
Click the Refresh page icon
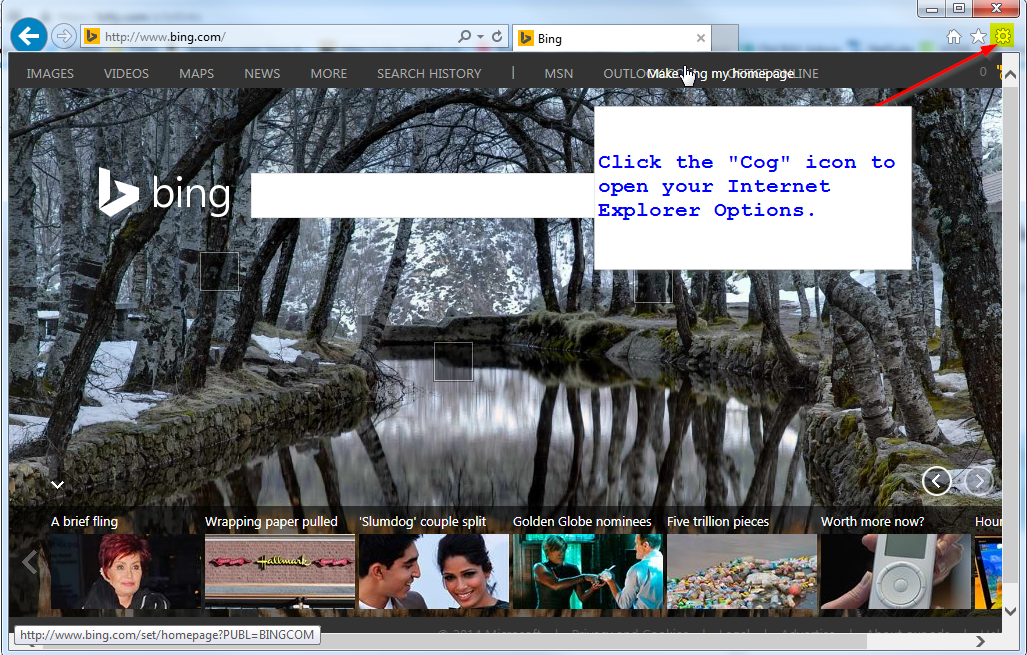pos(497,37)
